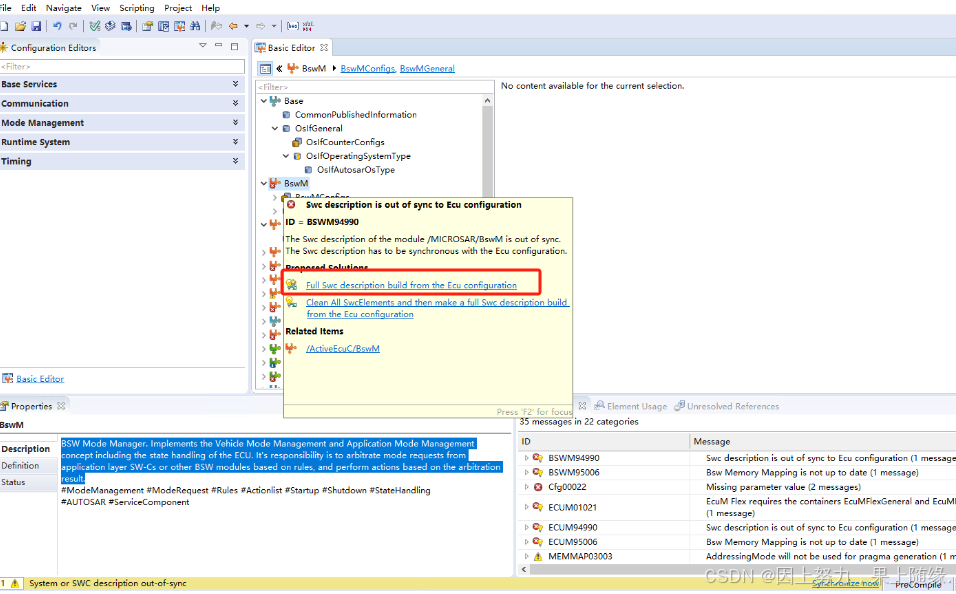Select CommonPublishedInformation in the tree

click(x=356, y=115)
